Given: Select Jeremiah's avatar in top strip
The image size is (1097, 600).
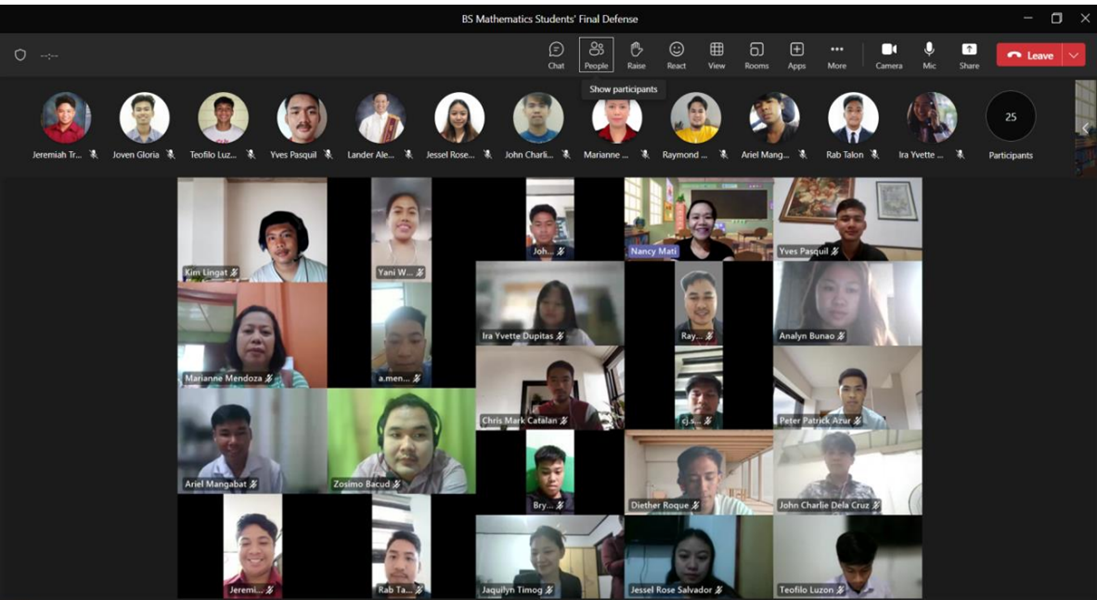Looking at the screenshot, I should 65,118.
